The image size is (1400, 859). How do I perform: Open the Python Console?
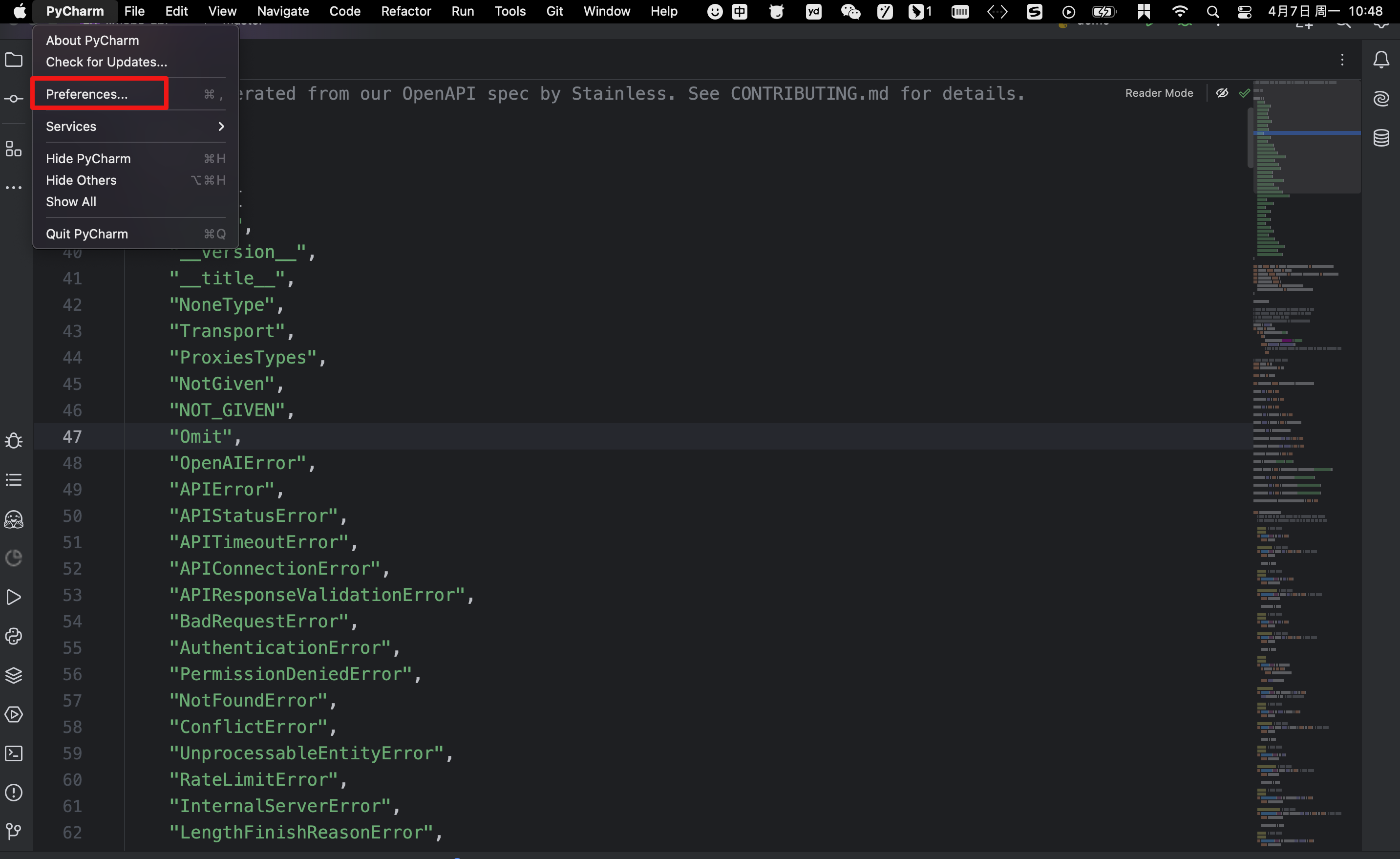point(14,636)
